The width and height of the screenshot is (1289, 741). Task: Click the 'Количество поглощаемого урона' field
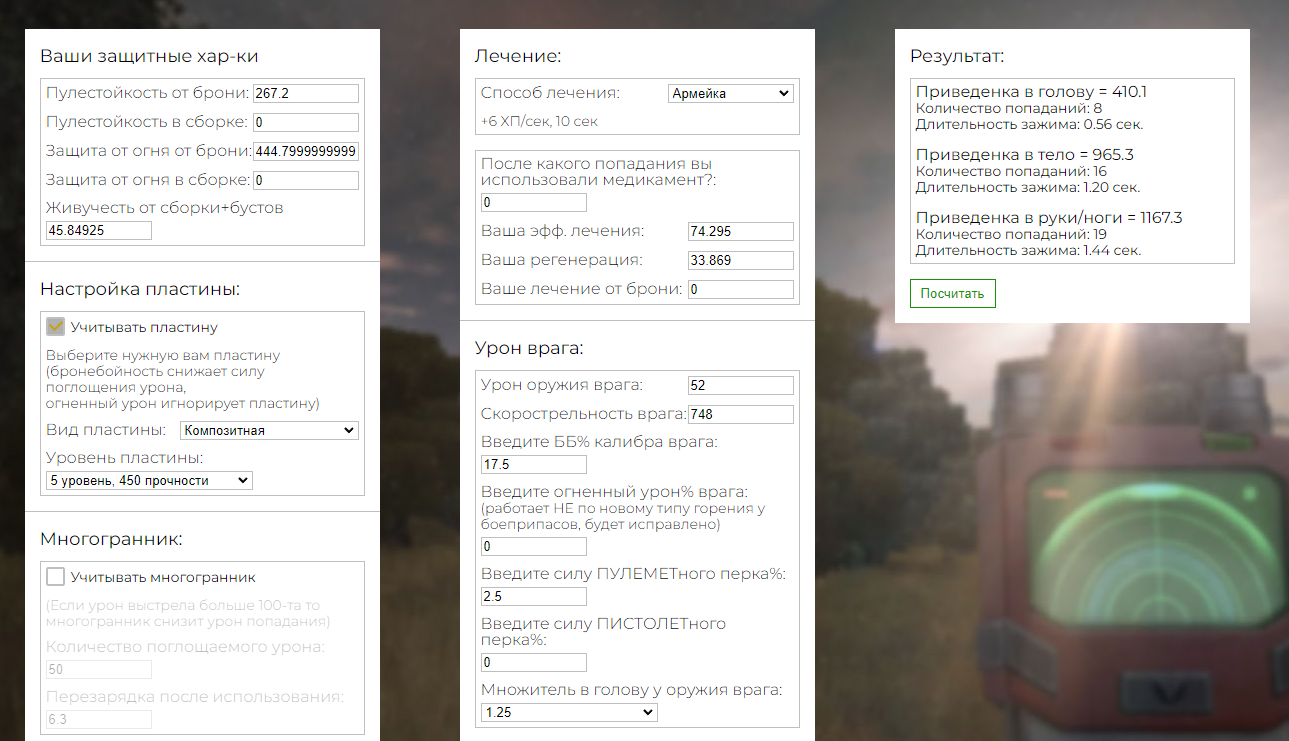(98, 669)
